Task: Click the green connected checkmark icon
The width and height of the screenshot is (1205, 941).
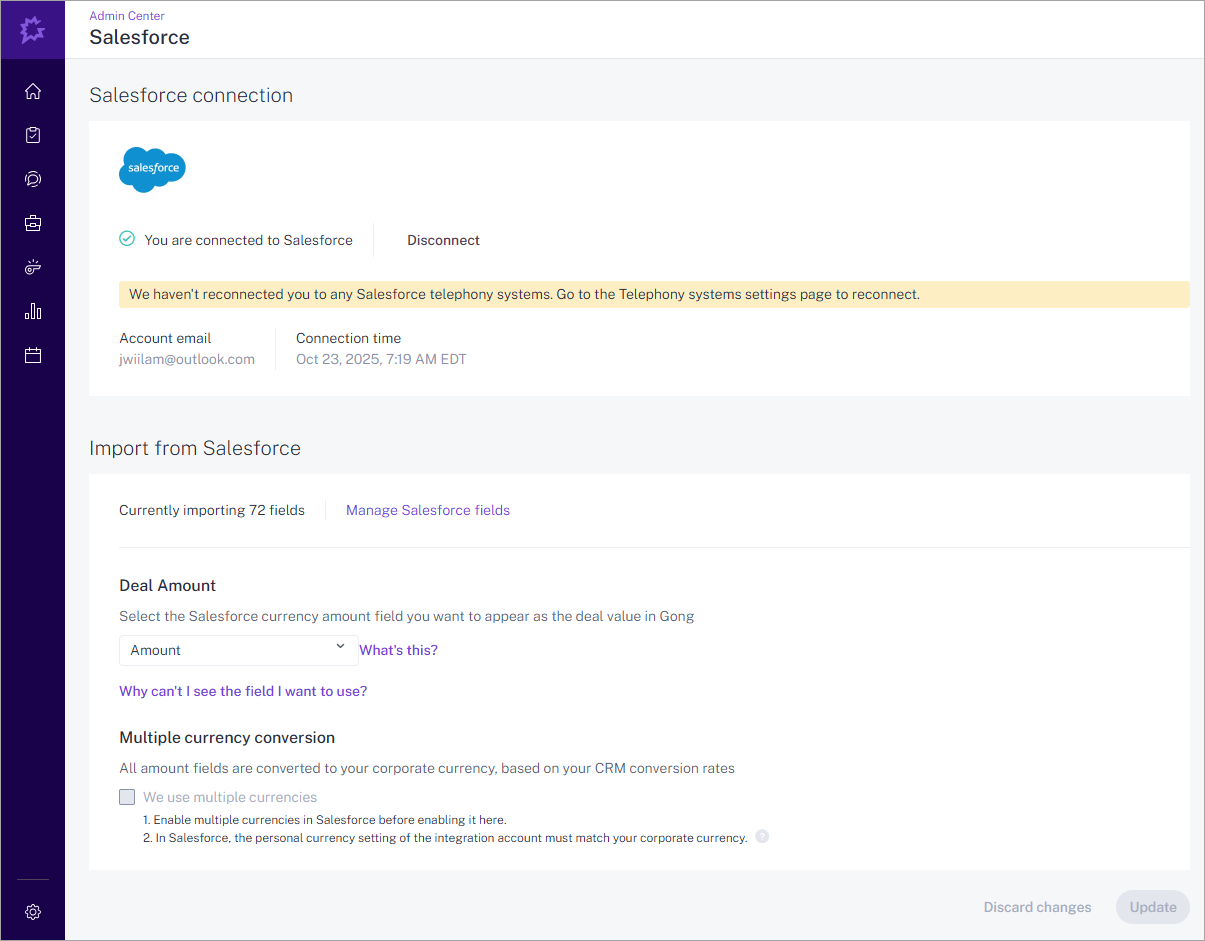Action: [x=127, y=239]
